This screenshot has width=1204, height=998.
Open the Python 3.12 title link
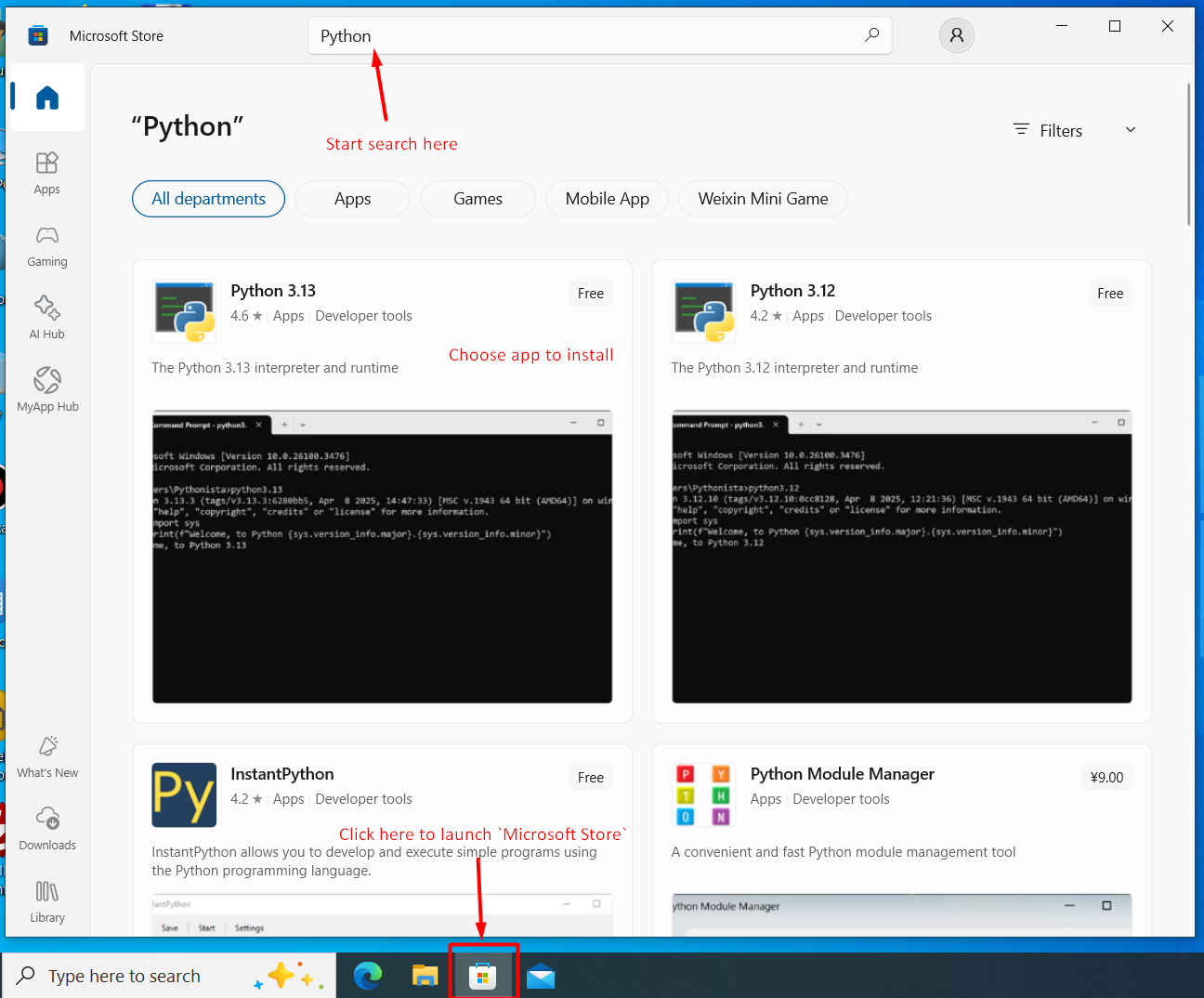click(792, 291)
